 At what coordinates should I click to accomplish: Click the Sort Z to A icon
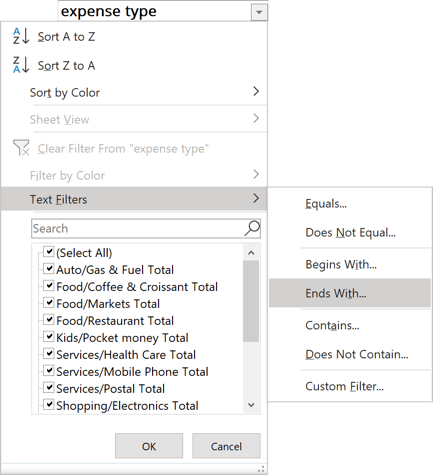tap(21, 65)
